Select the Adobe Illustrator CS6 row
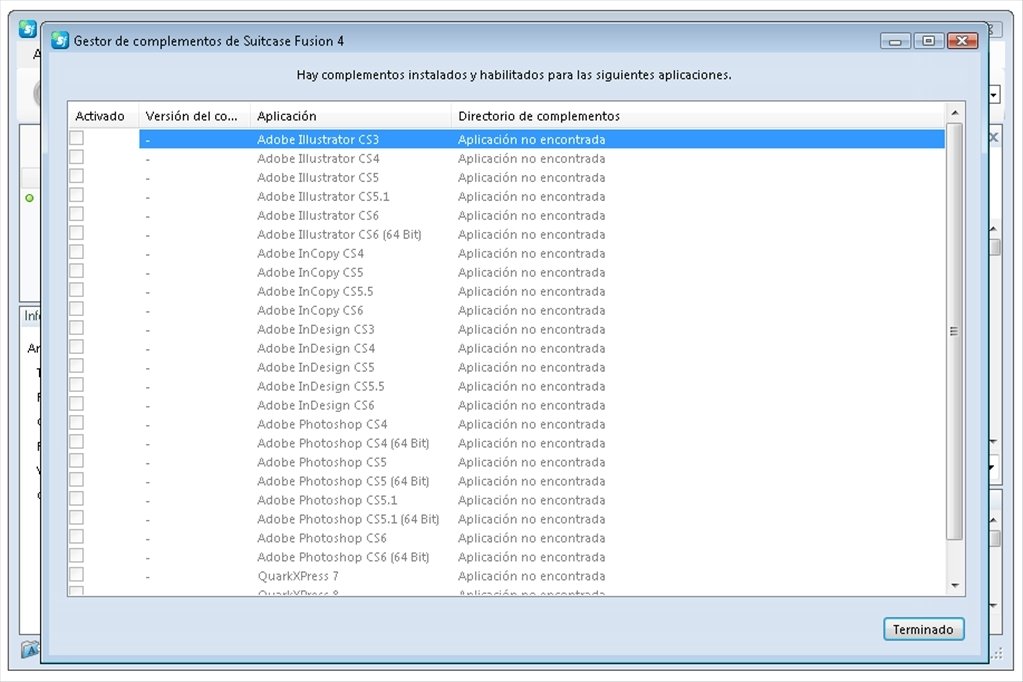The width and height of the screenshot is (1023, 682). pyautogui.click(x=506, y=215)
